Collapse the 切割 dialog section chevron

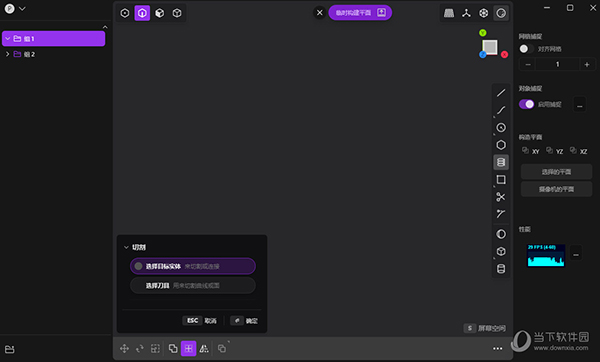coord(126,247)
